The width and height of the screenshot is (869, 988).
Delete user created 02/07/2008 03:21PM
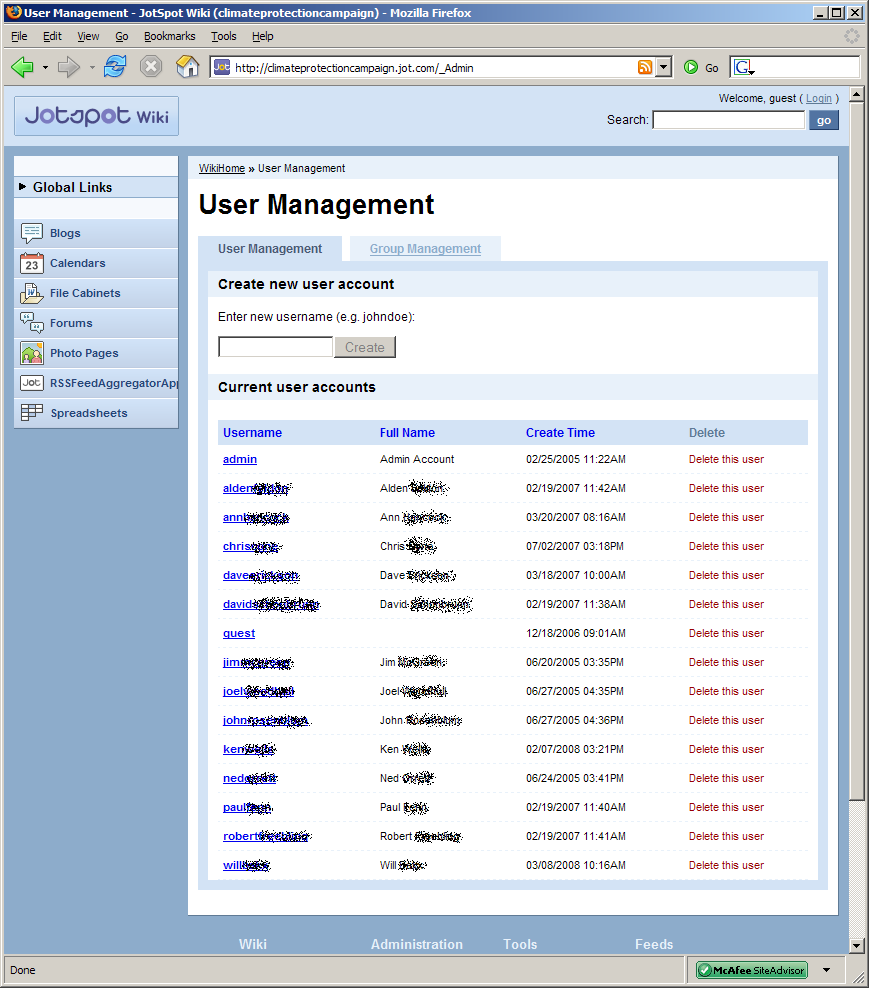pos(726,749)
